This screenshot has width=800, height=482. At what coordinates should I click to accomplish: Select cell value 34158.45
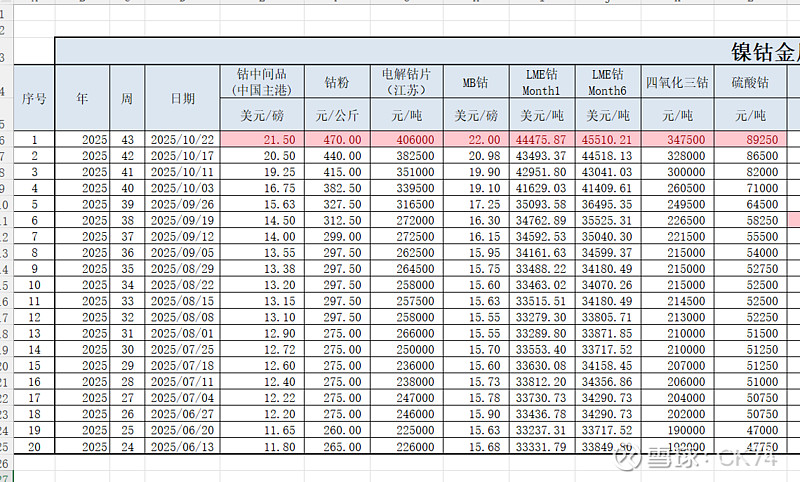[x=608, y=366]
